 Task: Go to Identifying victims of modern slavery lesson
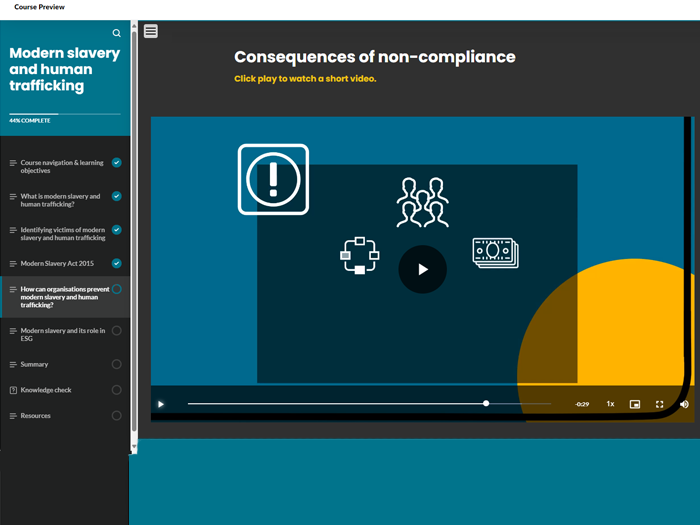pyautogui.click(x=62, y=234)
